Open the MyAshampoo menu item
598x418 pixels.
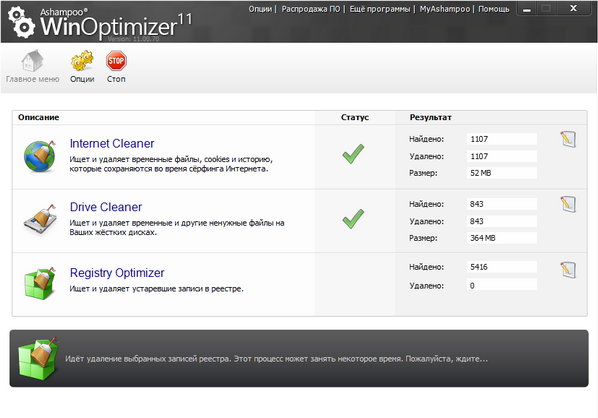(x=445, y=9)
